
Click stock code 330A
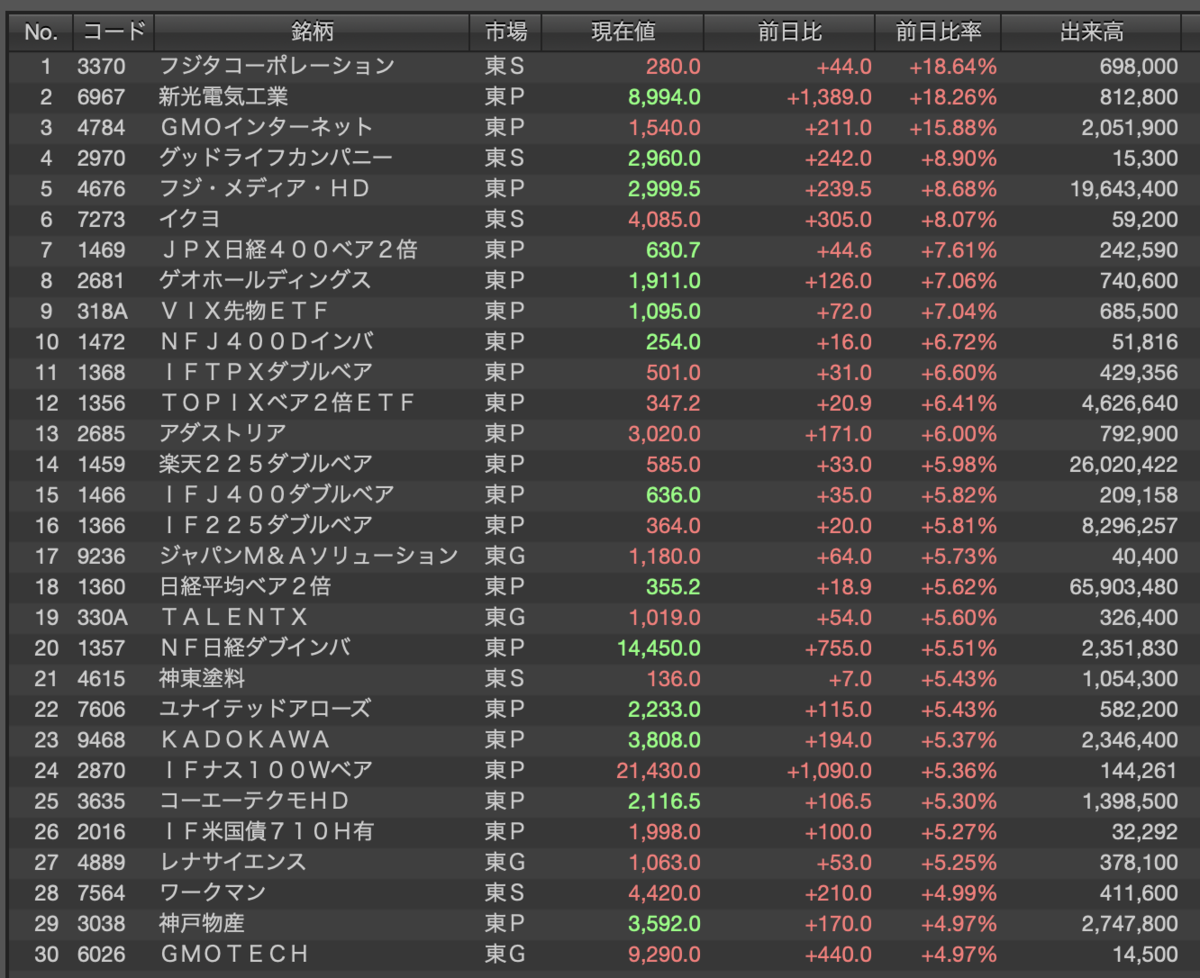coord(102,617)
